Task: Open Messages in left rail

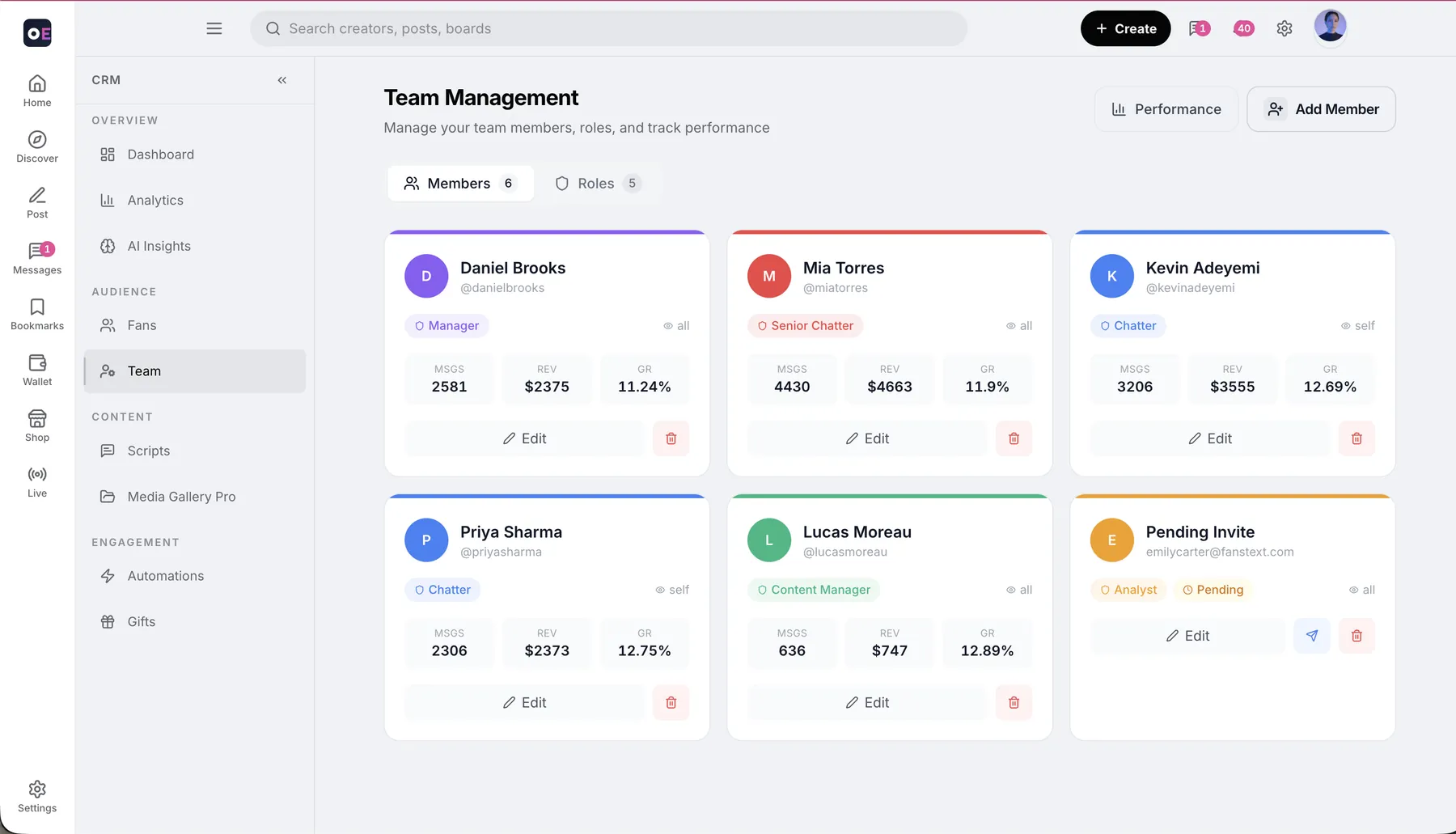Action: coord(37,259)
